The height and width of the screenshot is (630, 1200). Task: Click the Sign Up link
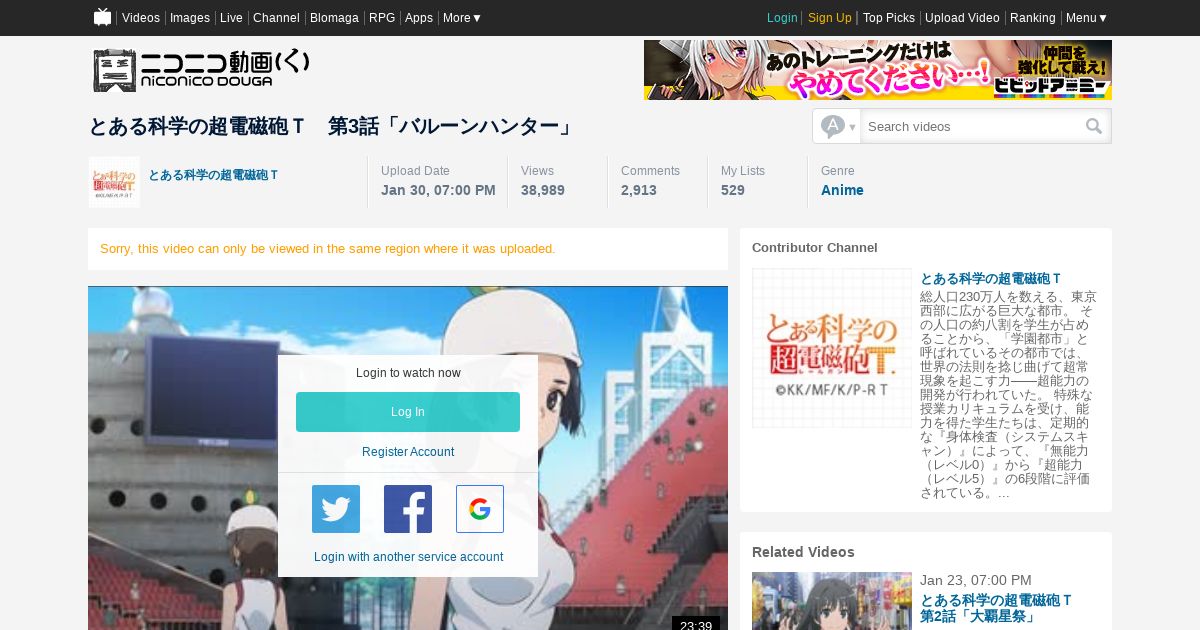[830, 18]
